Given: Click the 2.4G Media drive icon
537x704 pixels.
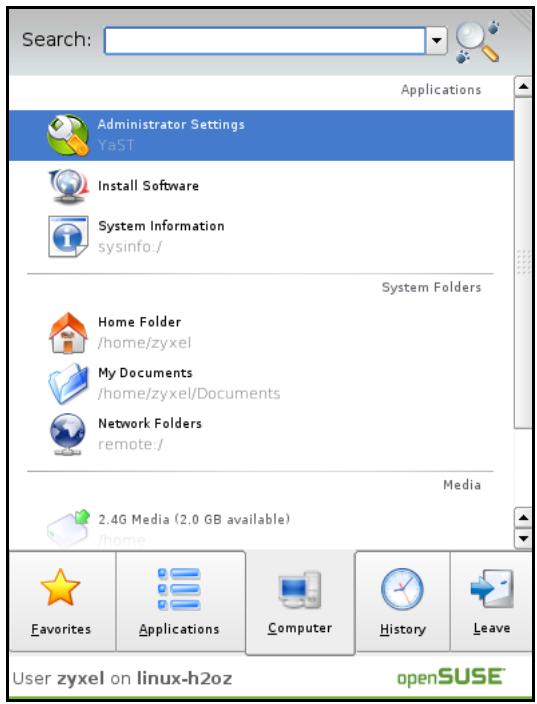Looking at the screenshot, I should click(68, 527).
